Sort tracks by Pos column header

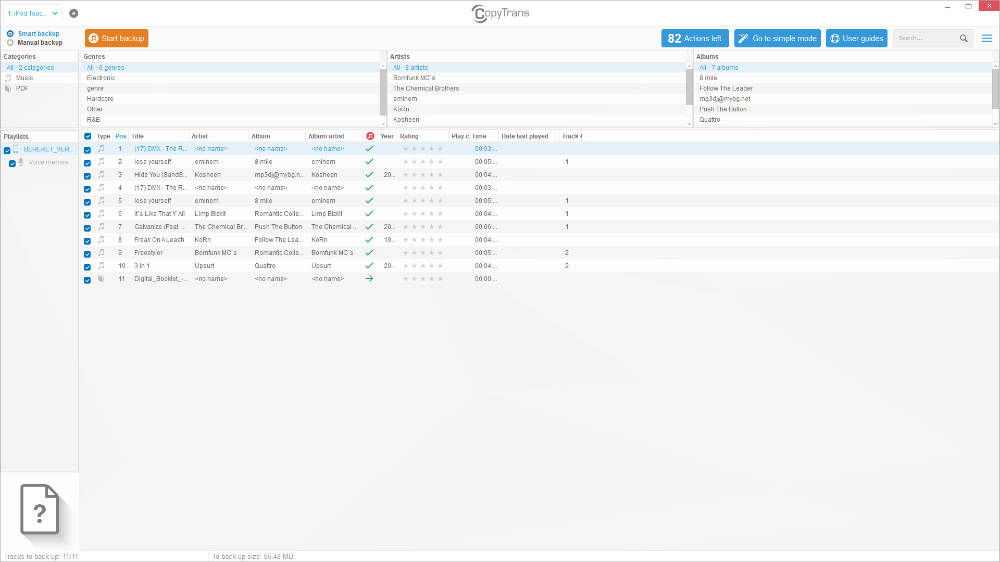tap(121, 136)
